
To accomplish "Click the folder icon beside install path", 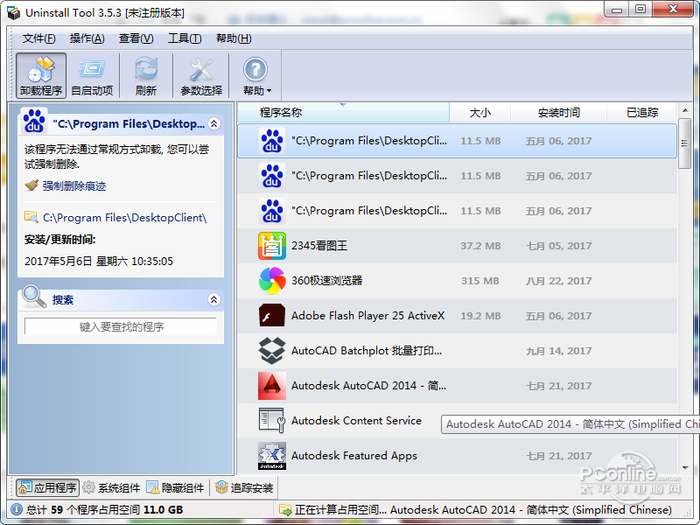I will pos(31,217).
